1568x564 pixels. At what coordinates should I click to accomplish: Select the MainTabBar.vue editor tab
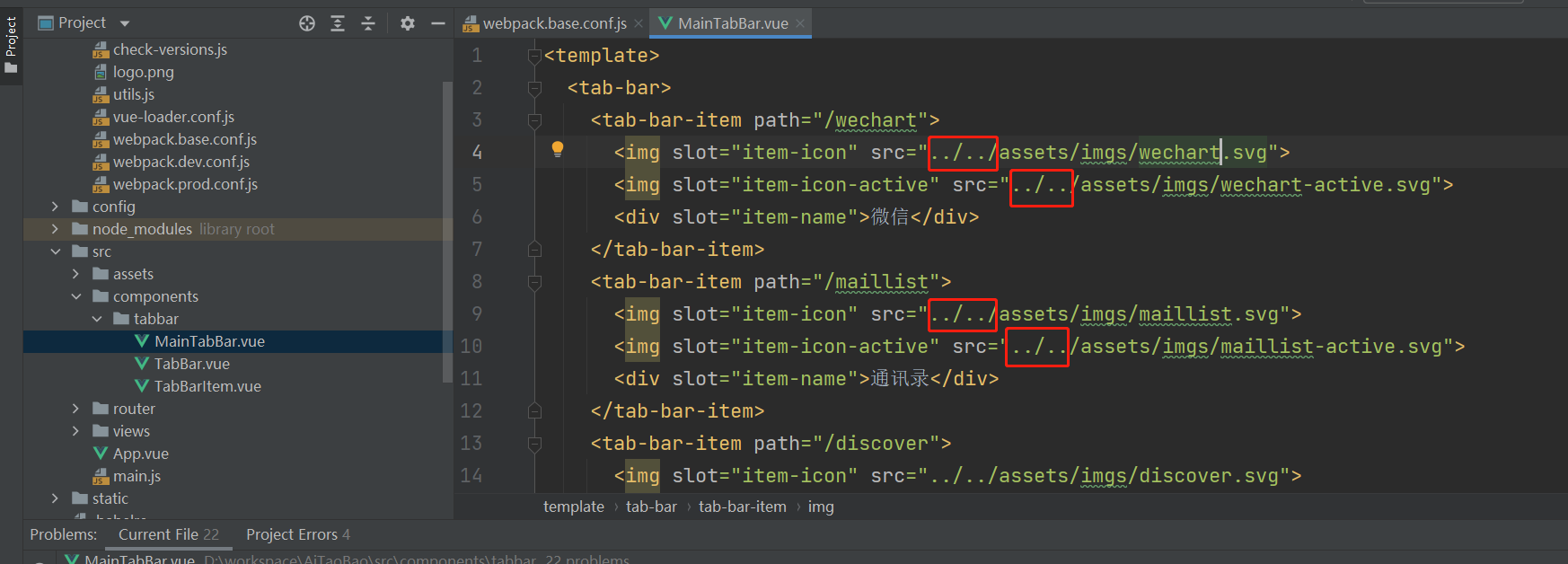(733, 23)
